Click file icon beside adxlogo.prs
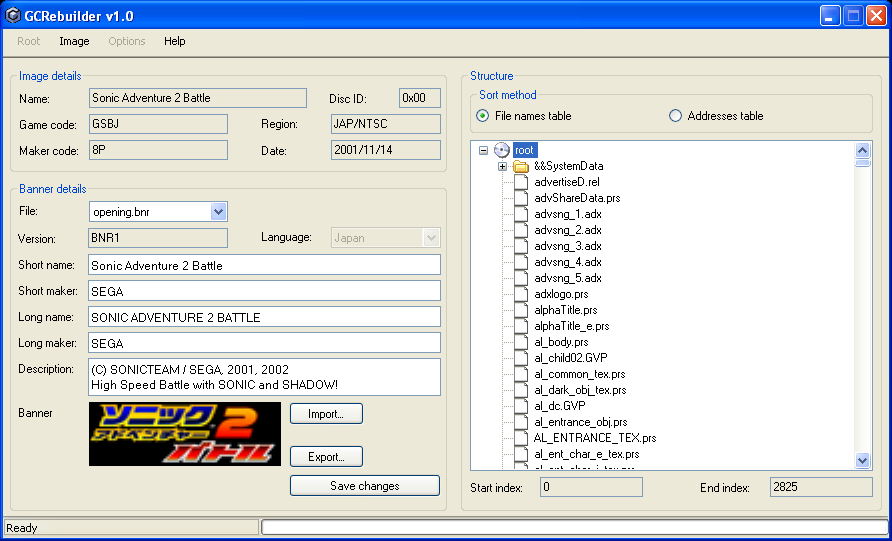The height and width of the screenshot is (541, 892). point(521,294)
